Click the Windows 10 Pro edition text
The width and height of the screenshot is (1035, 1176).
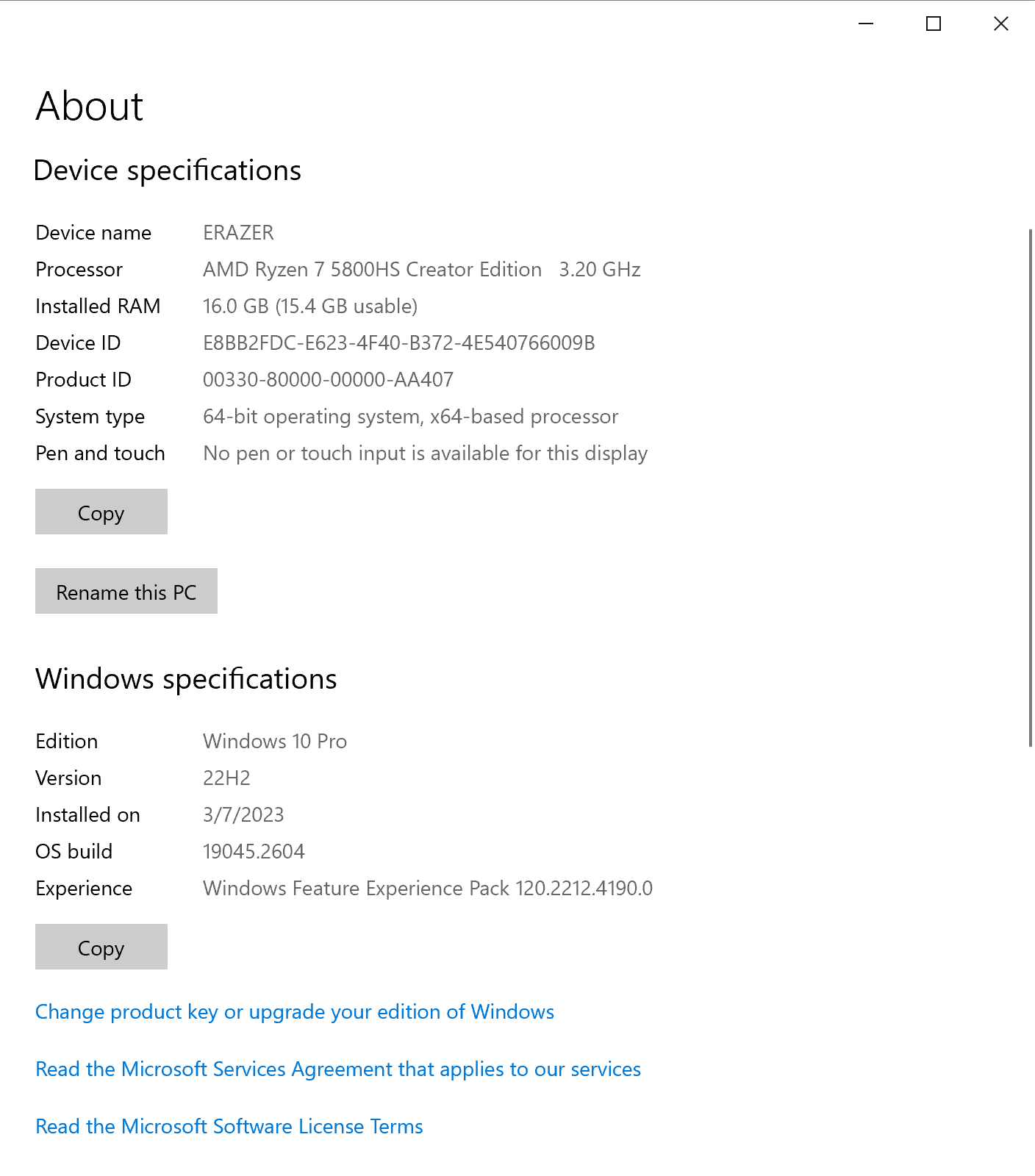pyautogui.click(x=275, y=742)
